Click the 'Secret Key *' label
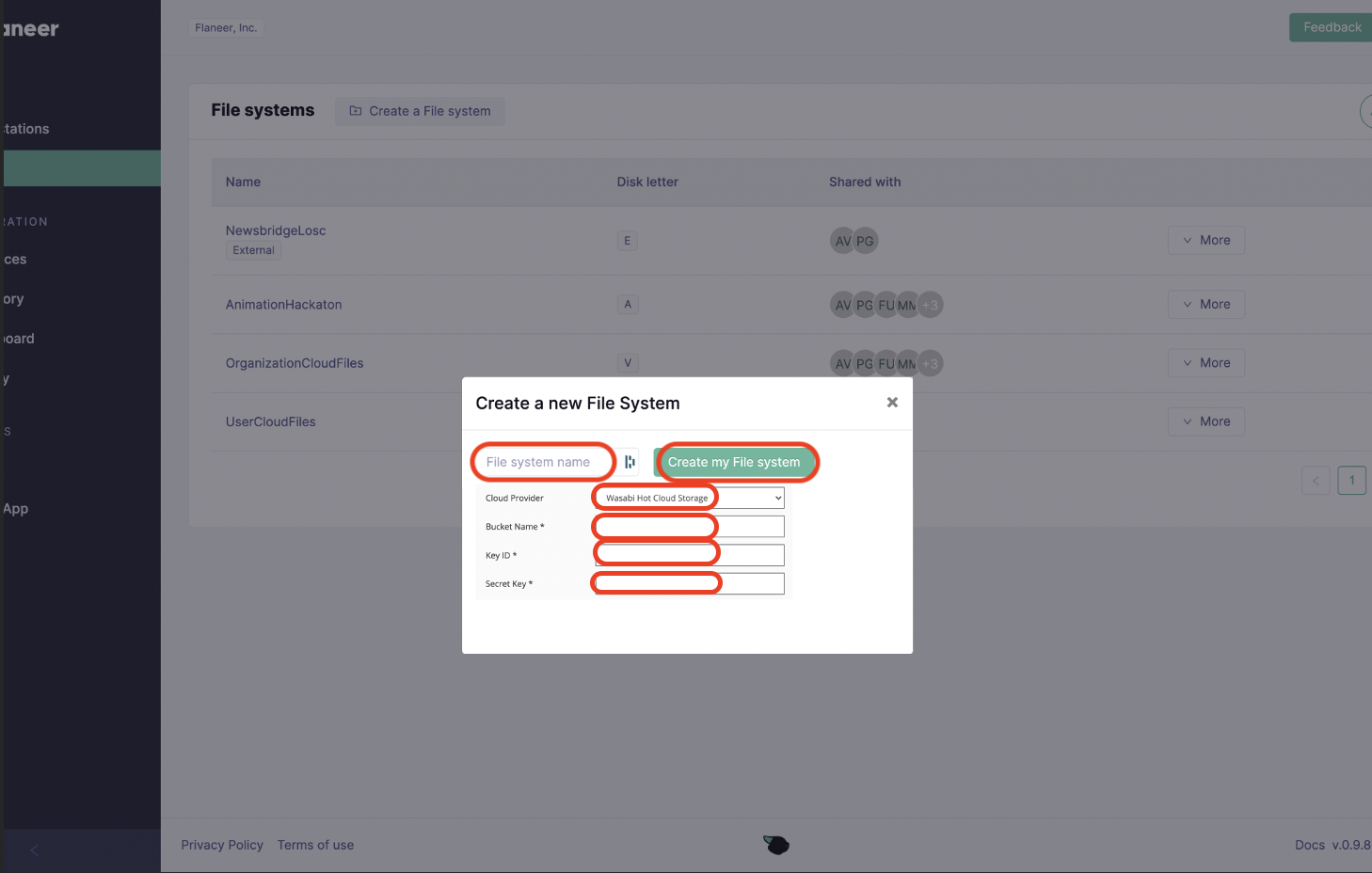Viewport: 1372px width, 873px height. (509, 583)
